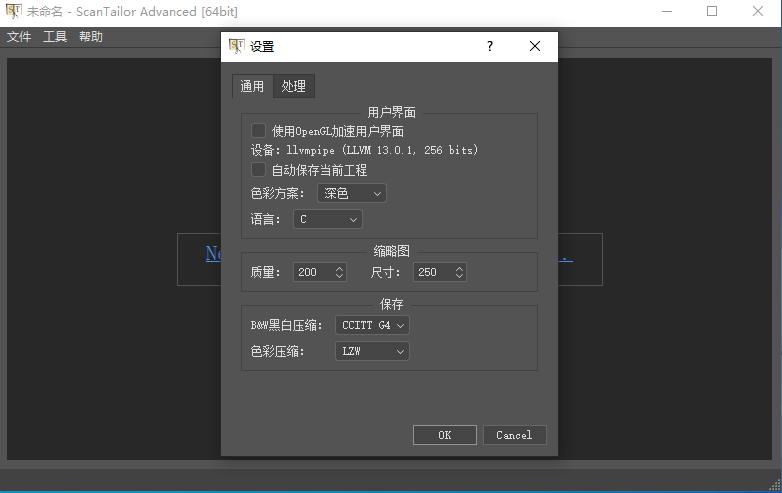Decrease the 尺寸 value with down arrow

click(x=459, y=276)
